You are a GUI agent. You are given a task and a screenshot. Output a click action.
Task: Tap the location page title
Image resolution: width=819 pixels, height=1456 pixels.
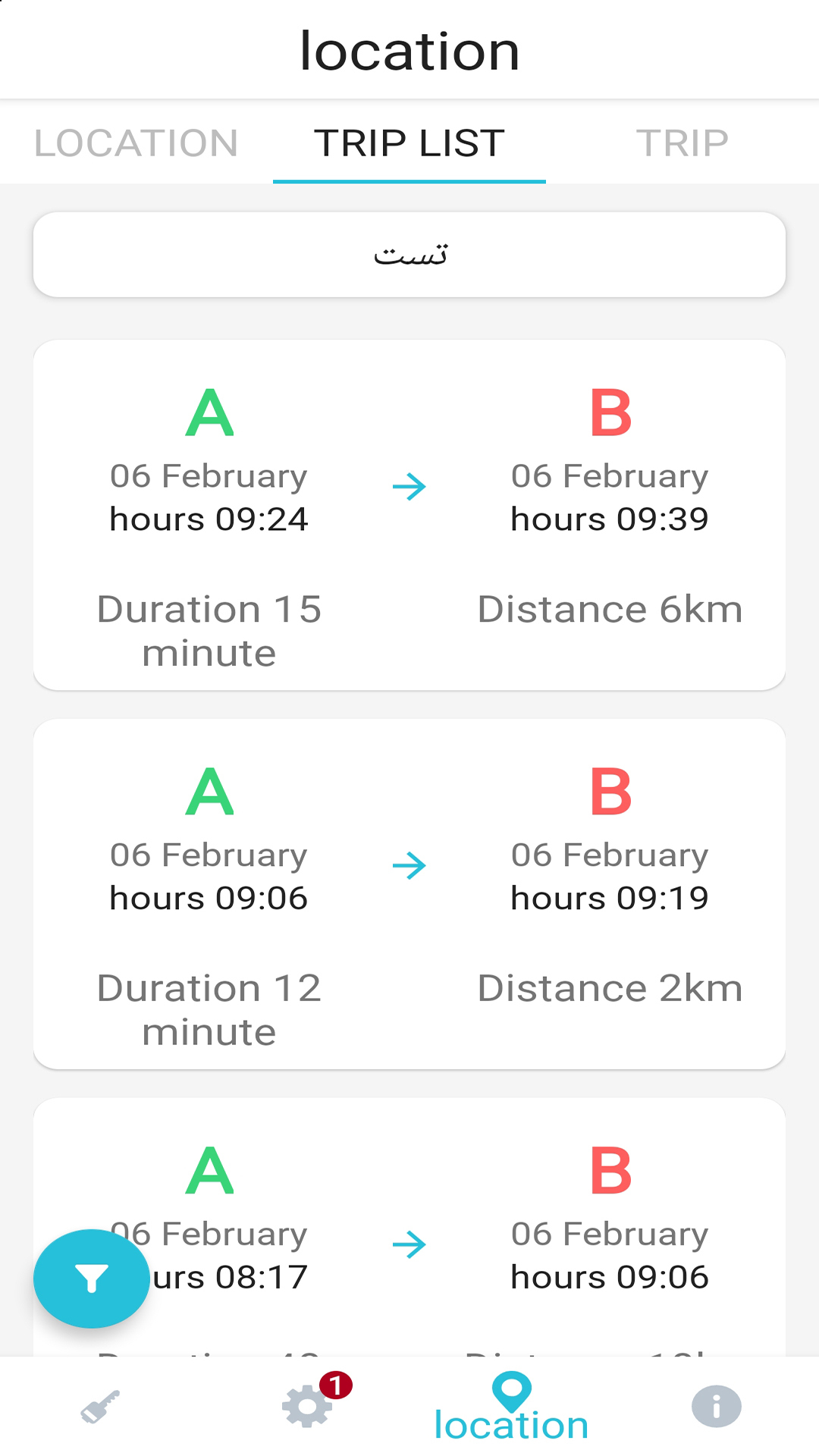pyautogui.click(x=409, y=51)
